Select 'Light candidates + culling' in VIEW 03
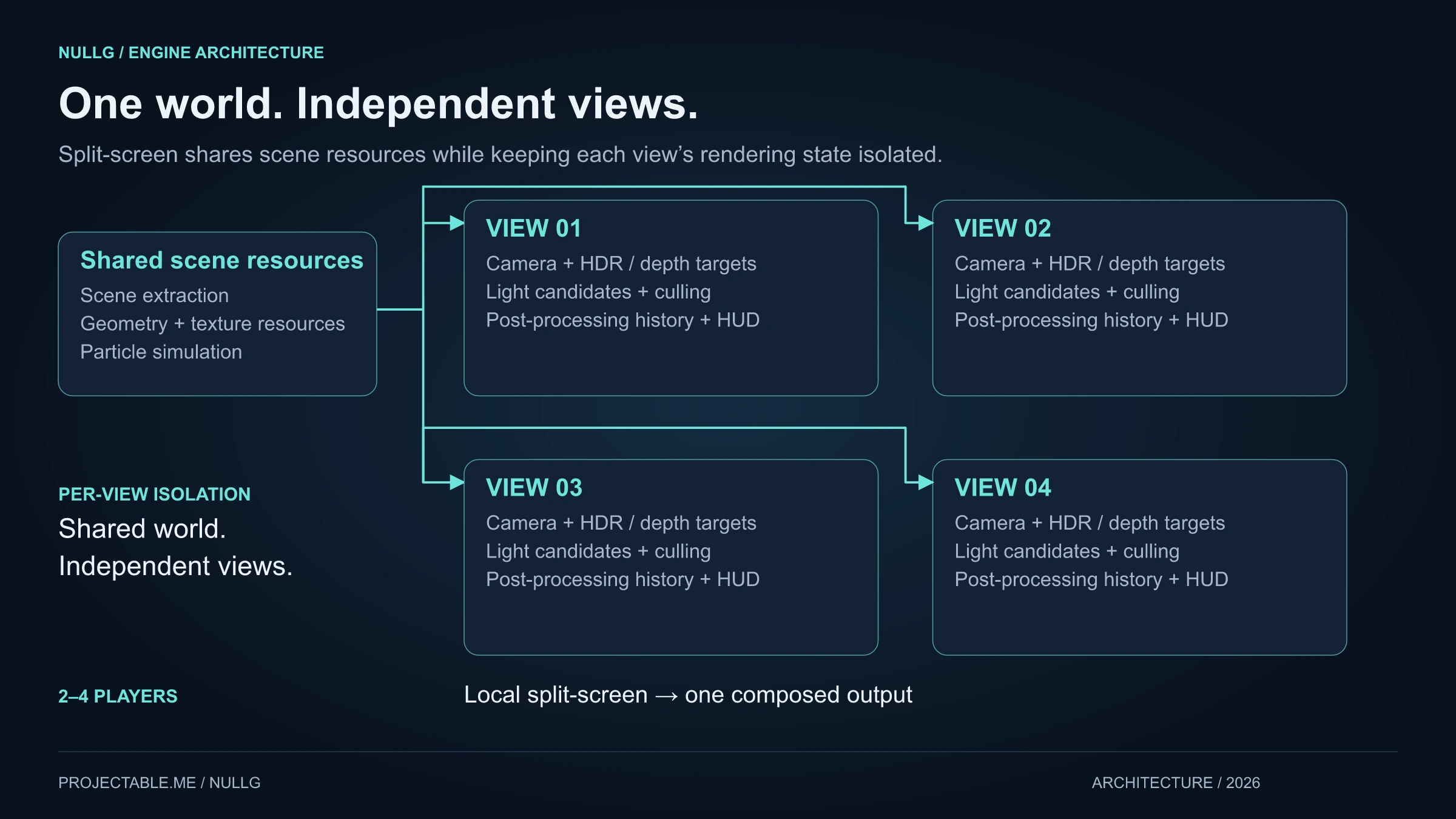 click(598, 551)
